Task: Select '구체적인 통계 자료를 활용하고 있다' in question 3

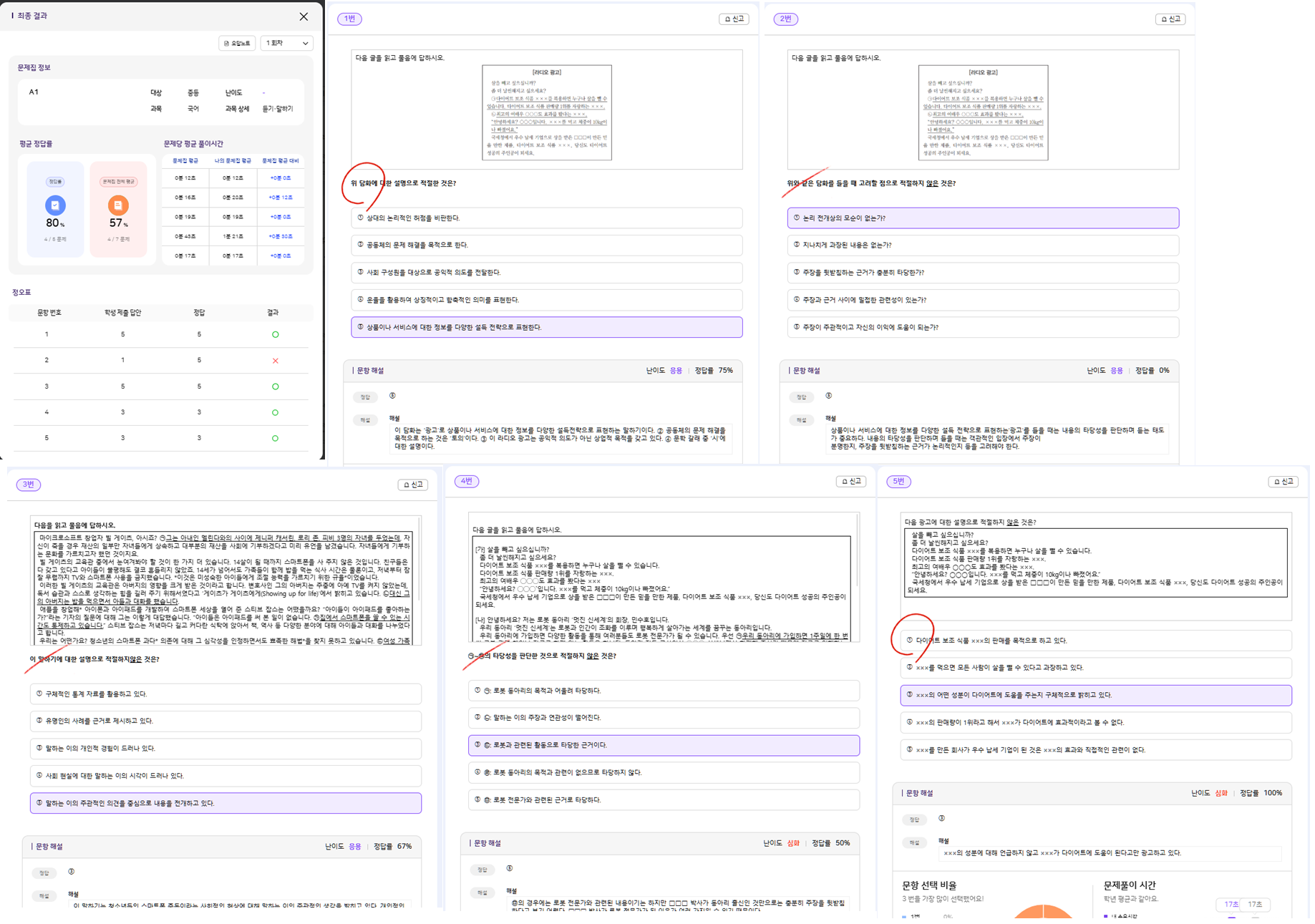Action: (225, 694)
